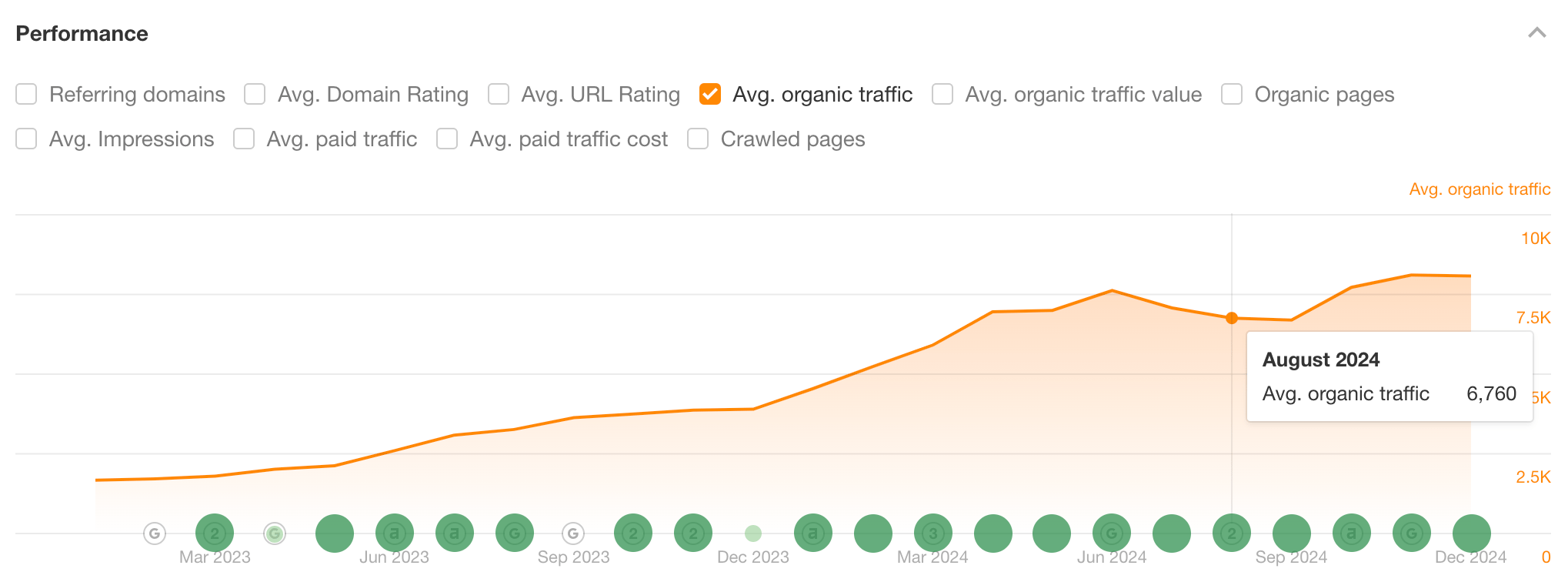Enable the Referring domains checkbox
The image size is (1568, 582).
pos(26,94)
